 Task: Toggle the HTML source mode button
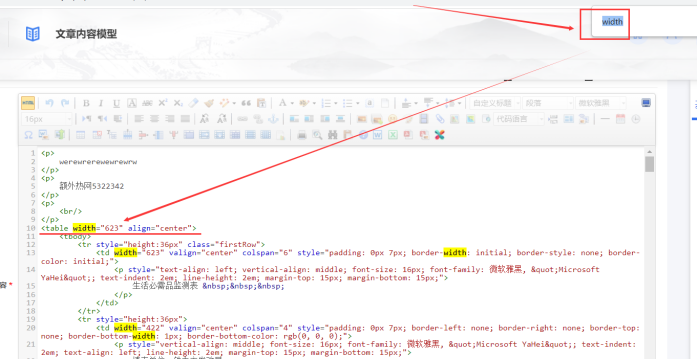pyautogui.click(x=28, y=103)
